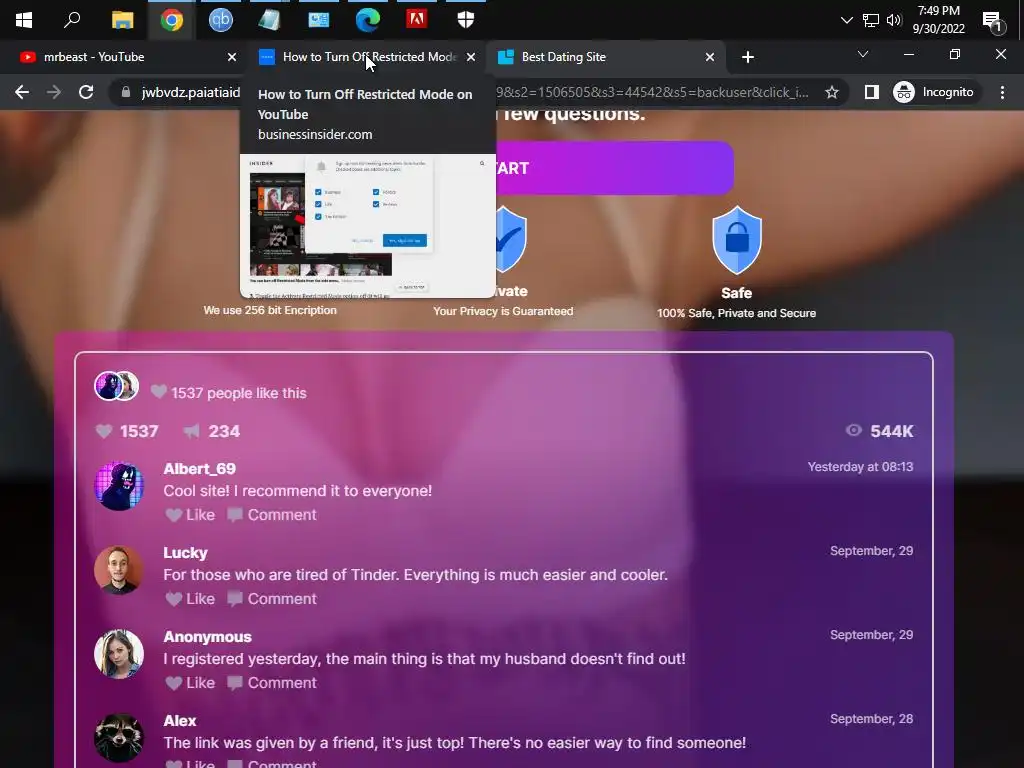Bookmark this page with the star
The image size is (1024, 768).
831,92
